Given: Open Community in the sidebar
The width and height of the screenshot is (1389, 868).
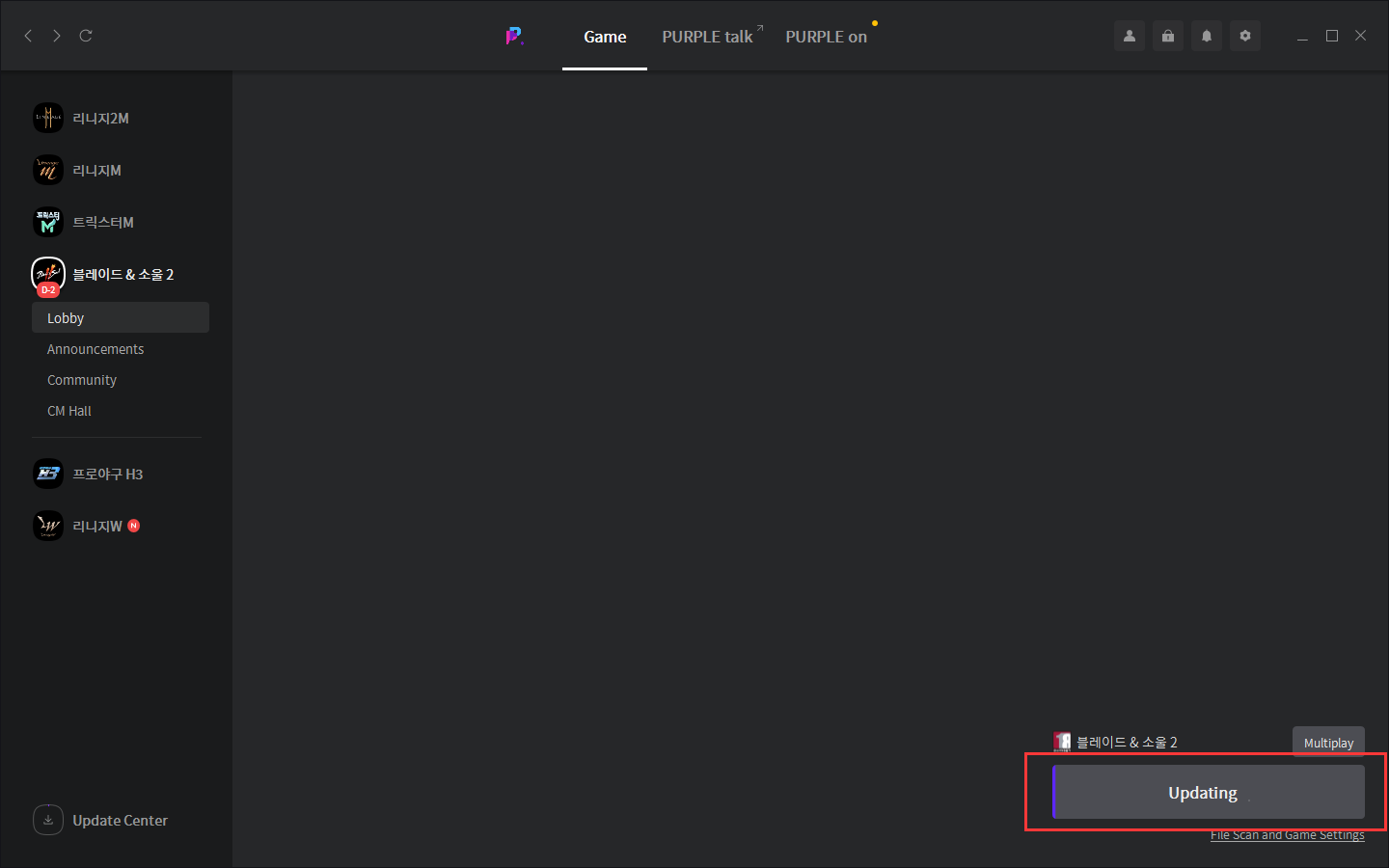Looking at the screenshot, I should click(82, 380).
